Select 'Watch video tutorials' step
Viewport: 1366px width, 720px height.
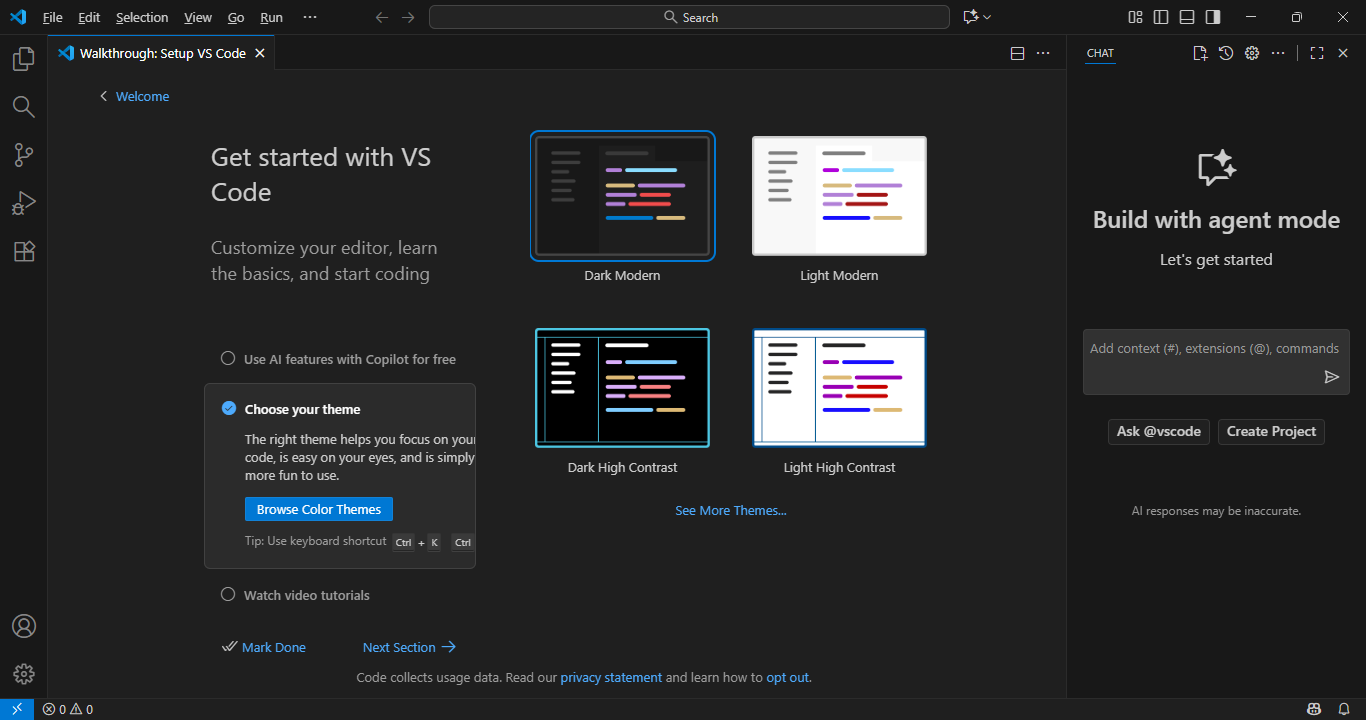(306, 595)
